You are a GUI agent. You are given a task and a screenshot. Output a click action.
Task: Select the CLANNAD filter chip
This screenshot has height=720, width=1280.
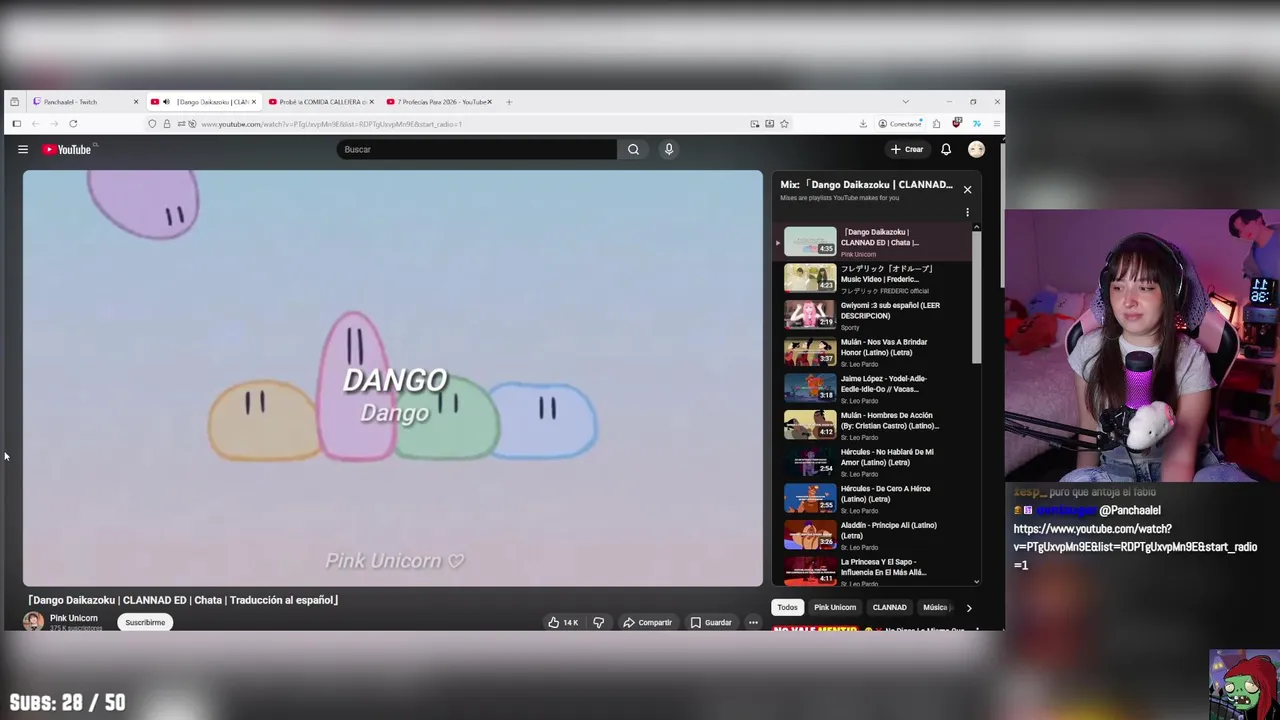(x=889, y=607)
